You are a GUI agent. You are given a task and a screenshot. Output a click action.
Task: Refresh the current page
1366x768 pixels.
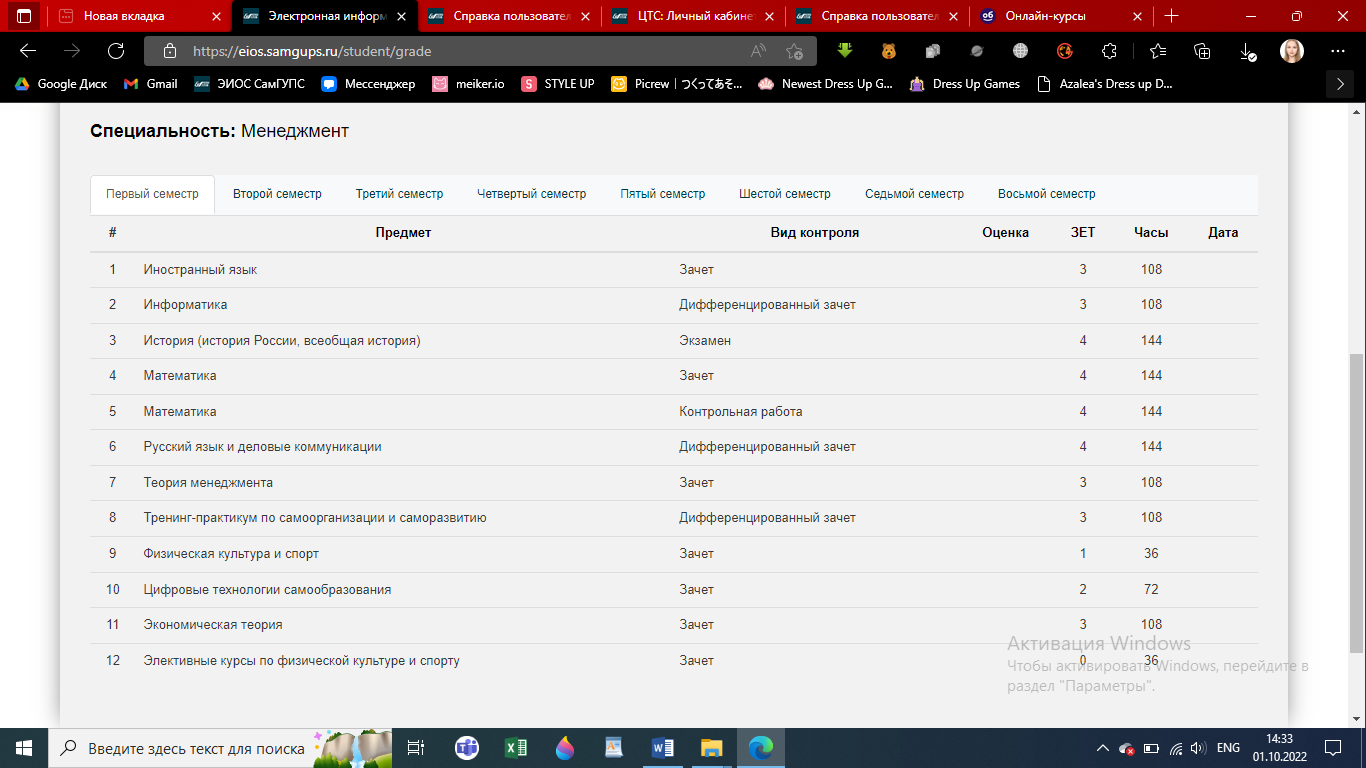pos(116,51)
